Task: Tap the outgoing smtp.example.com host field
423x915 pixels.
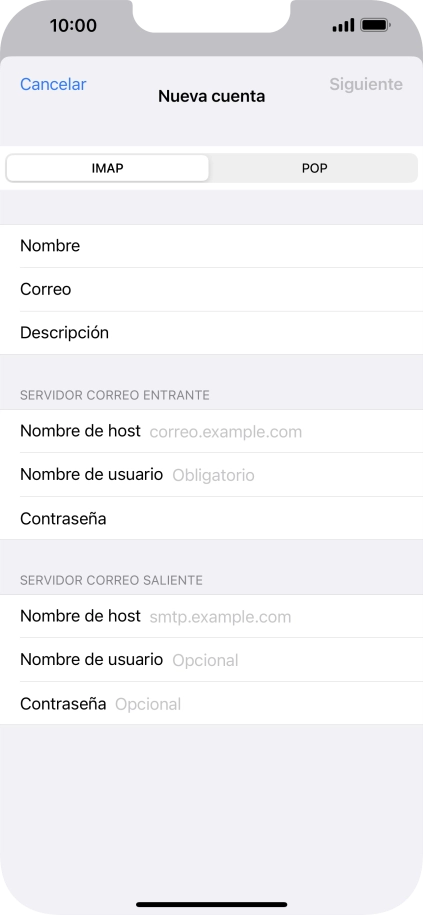Action: pyautogui.click(x=211, y=616)
